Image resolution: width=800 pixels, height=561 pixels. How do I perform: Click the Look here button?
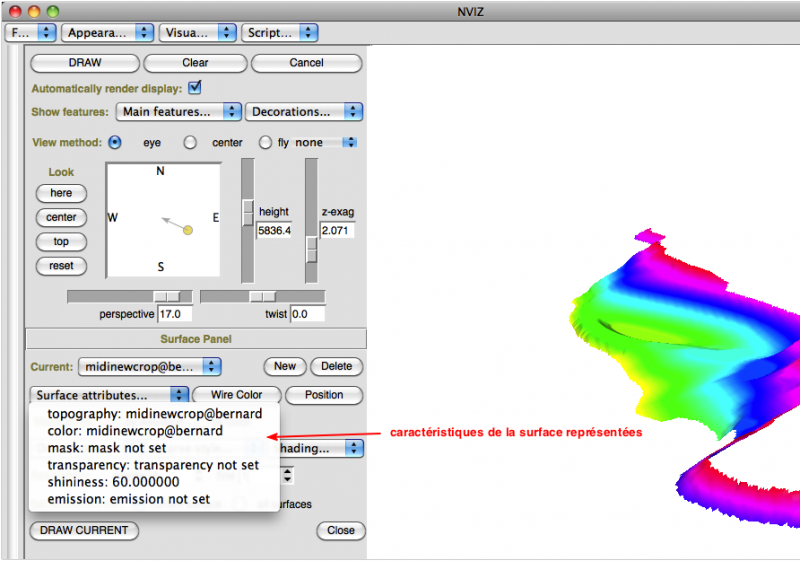[x=61, y=193]
